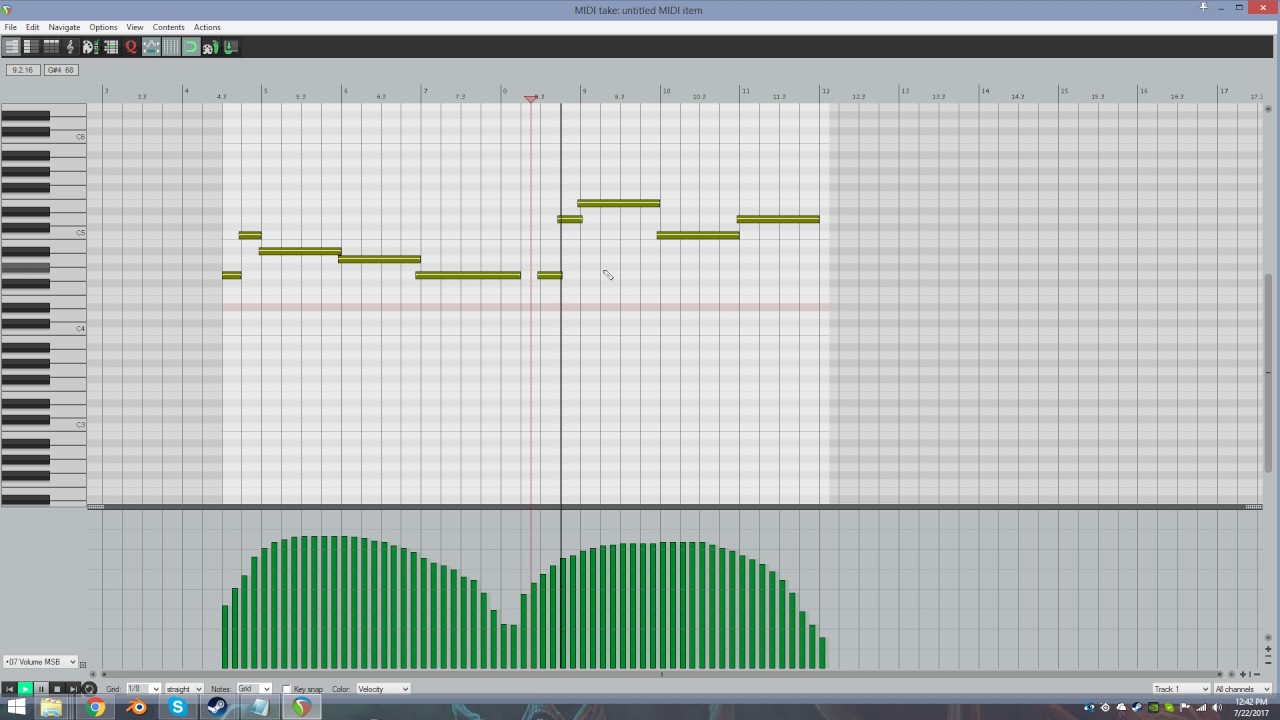This screenshot has height=720, width=1280.
Task: Open the Track 1 selector dropdown
Action: pyautogui.click(x=1181, y=689)
